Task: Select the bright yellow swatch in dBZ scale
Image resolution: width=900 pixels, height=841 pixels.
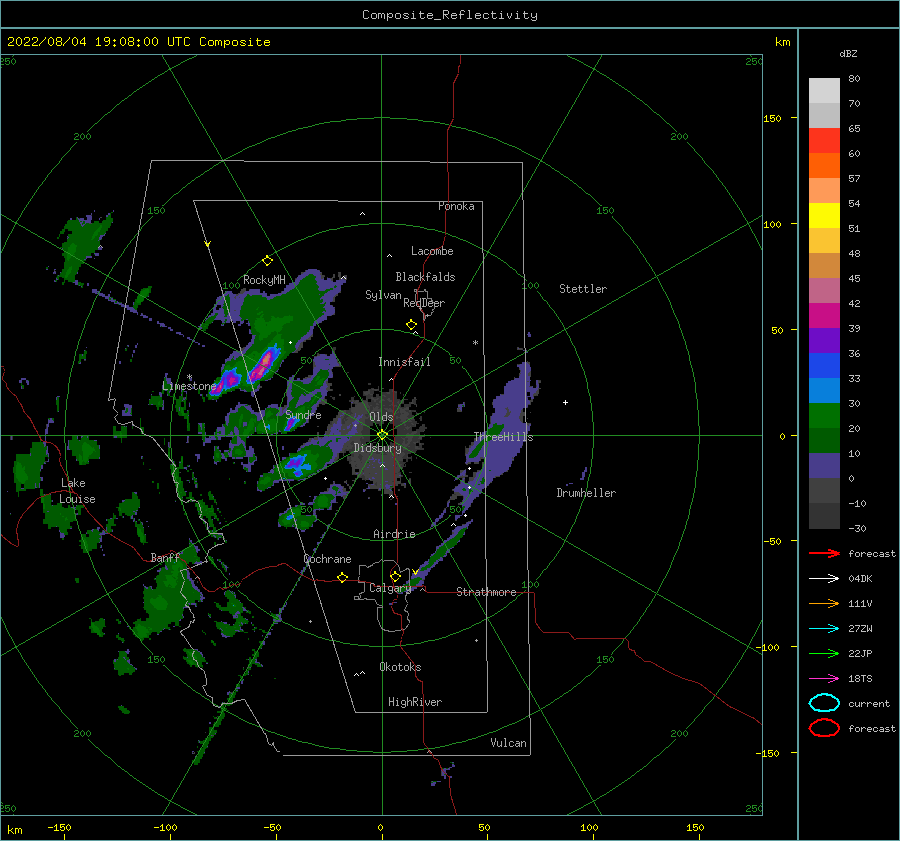Action: [x=824, y=216]
